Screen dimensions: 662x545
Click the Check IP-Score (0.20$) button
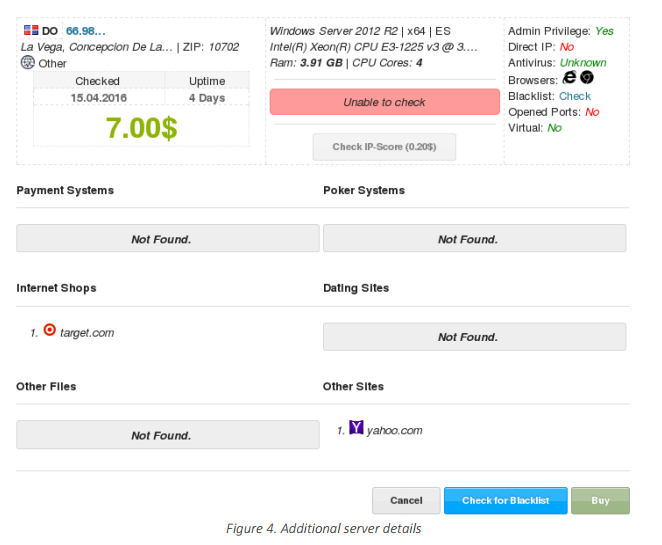(384, 147)
